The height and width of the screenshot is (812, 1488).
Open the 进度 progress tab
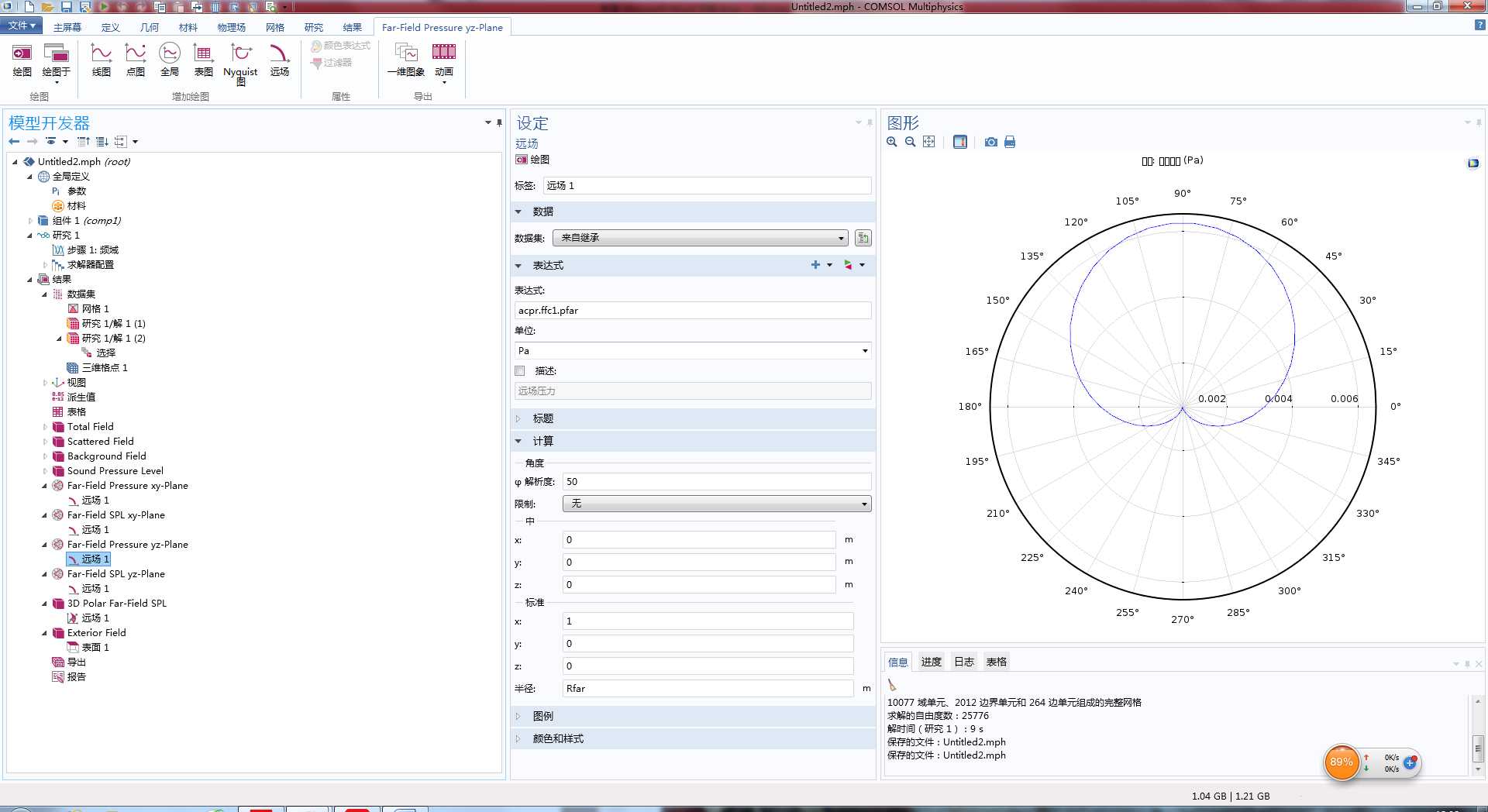(x=931, y=662)
